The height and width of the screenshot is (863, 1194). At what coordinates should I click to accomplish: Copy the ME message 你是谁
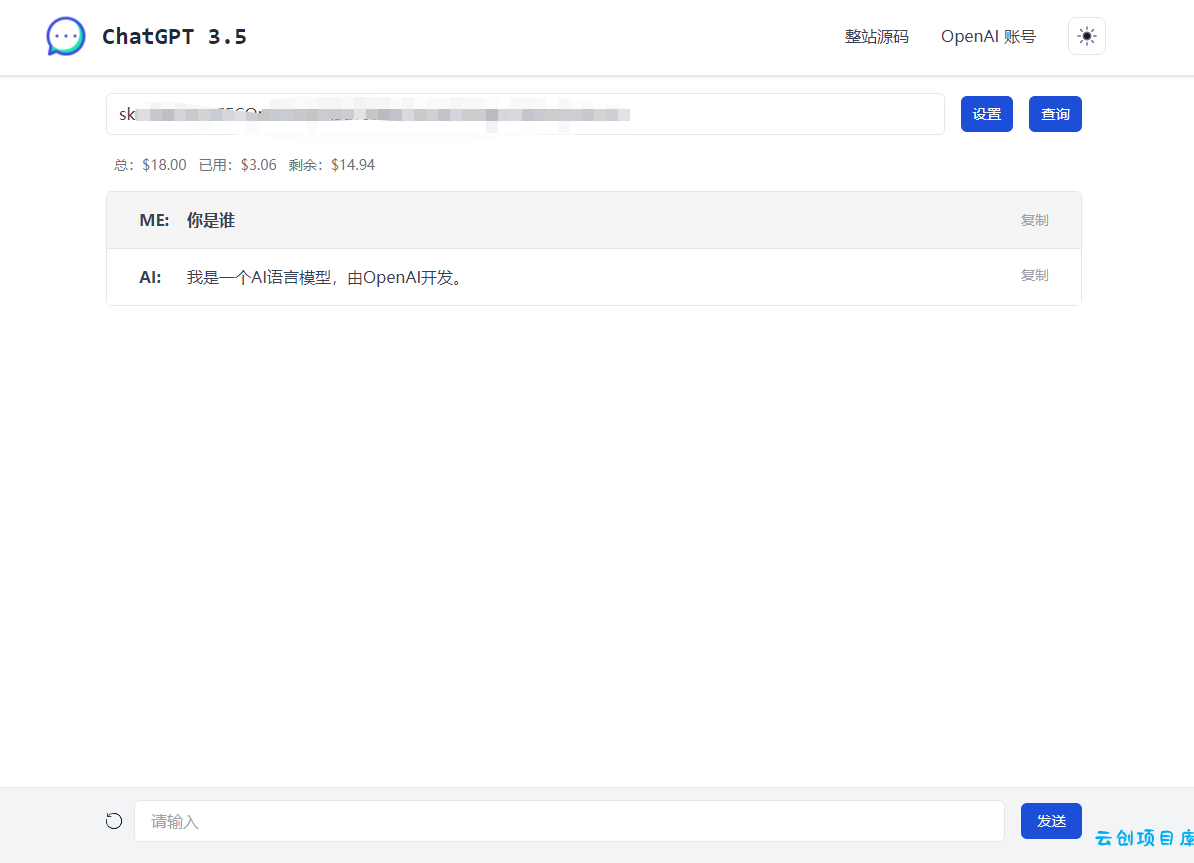1034,220
